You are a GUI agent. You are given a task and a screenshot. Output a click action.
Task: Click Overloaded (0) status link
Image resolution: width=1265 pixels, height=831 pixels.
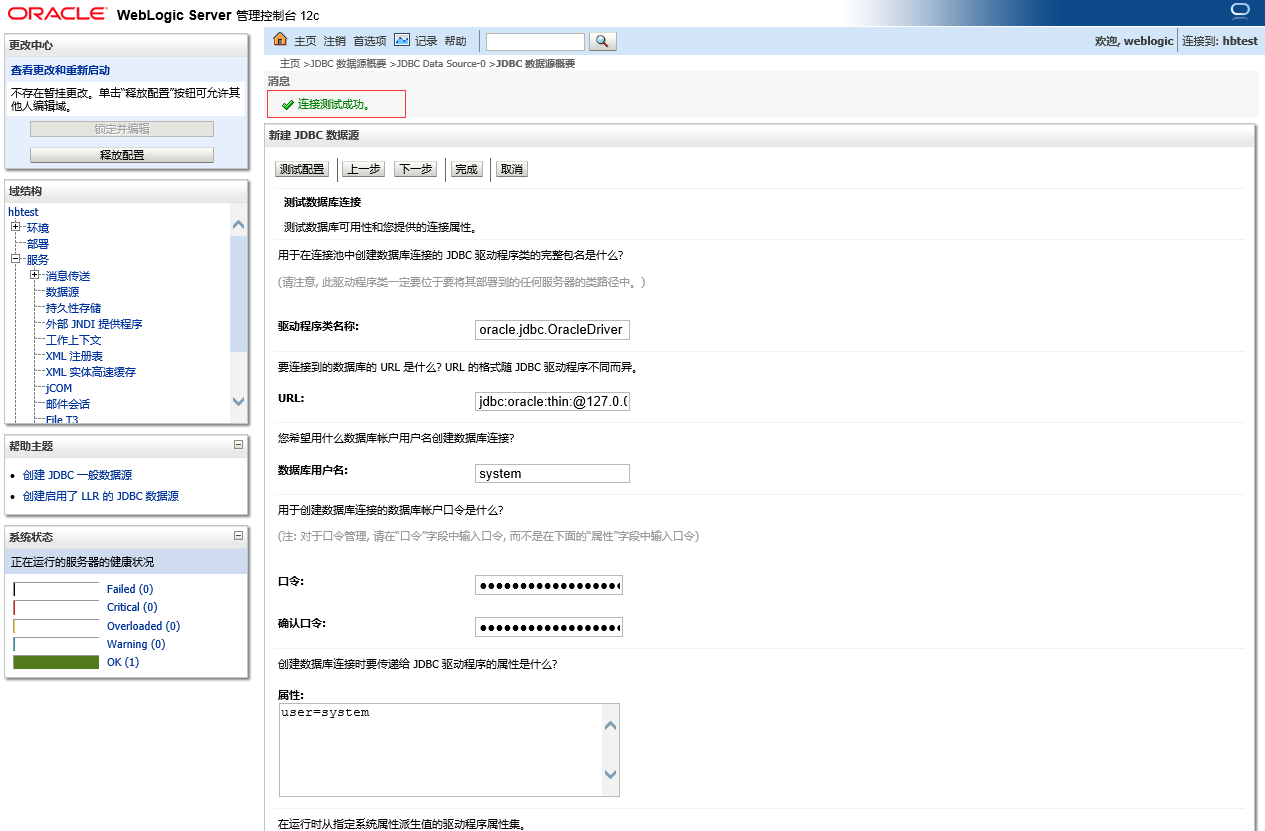[x=143, y=626]
